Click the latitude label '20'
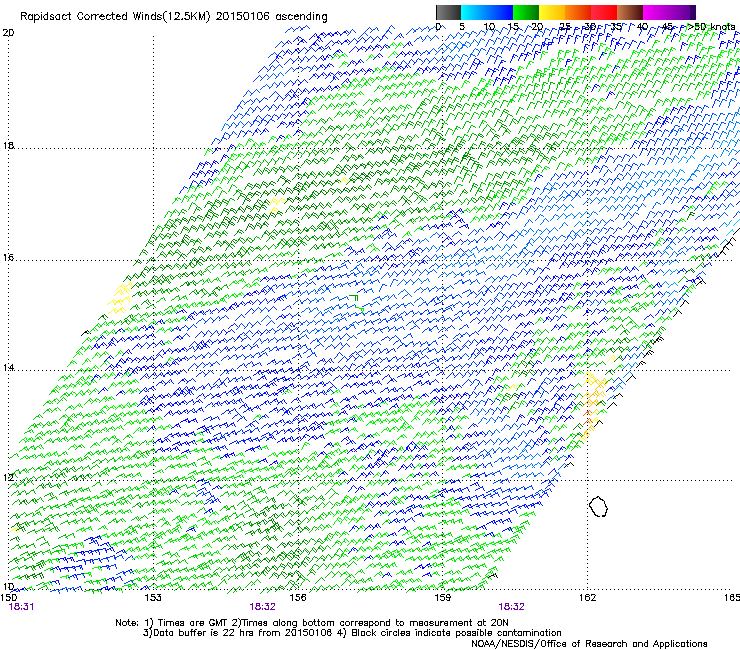Screen dimensions: 740x650 pos(8,33)
